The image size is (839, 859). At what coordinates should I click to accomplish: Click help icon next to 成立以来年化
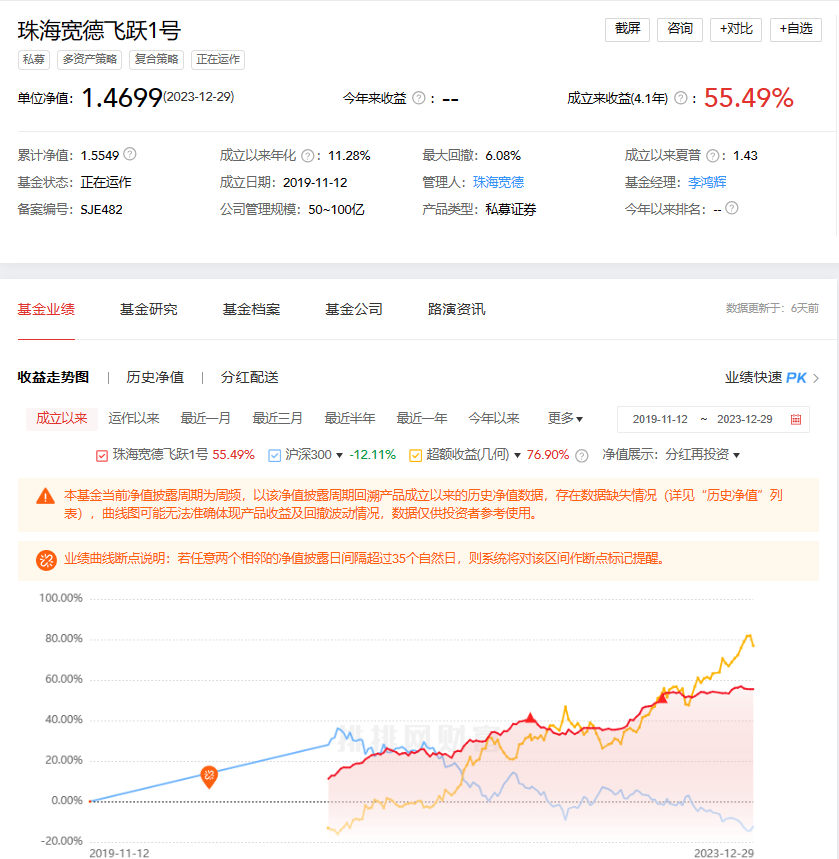click(x=308, y=156)
